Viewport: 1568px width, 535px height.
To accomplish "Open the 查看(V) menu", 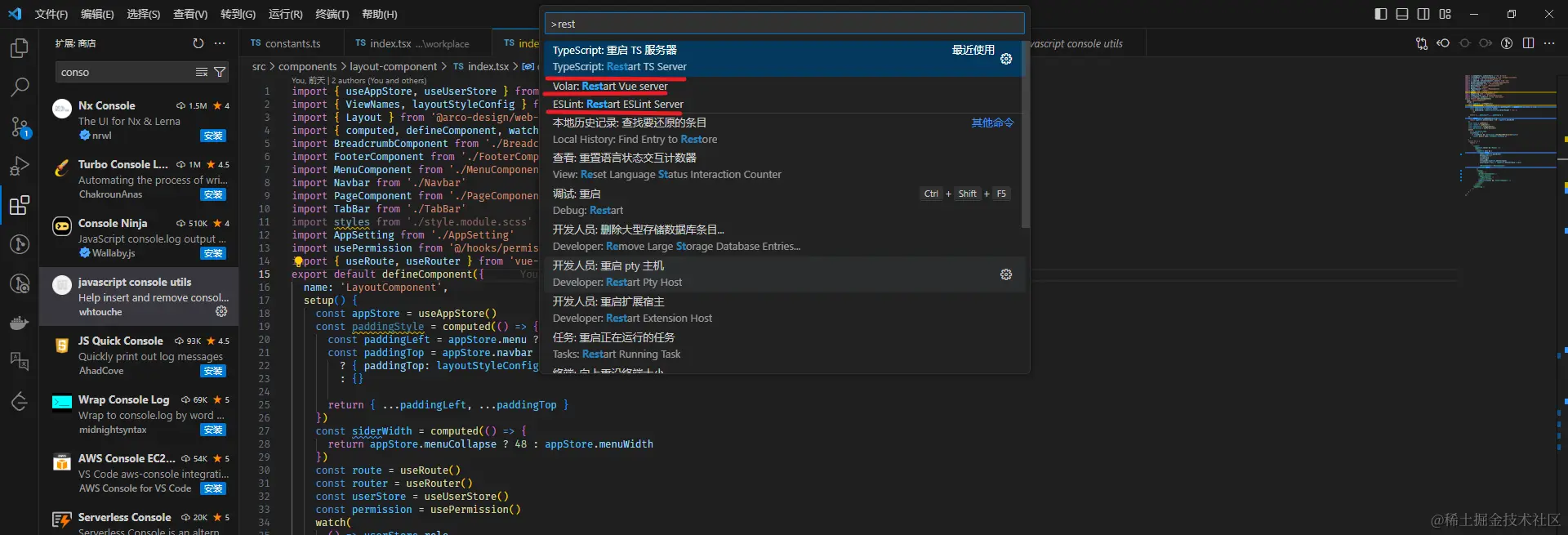I will click(x=190, y=14).
